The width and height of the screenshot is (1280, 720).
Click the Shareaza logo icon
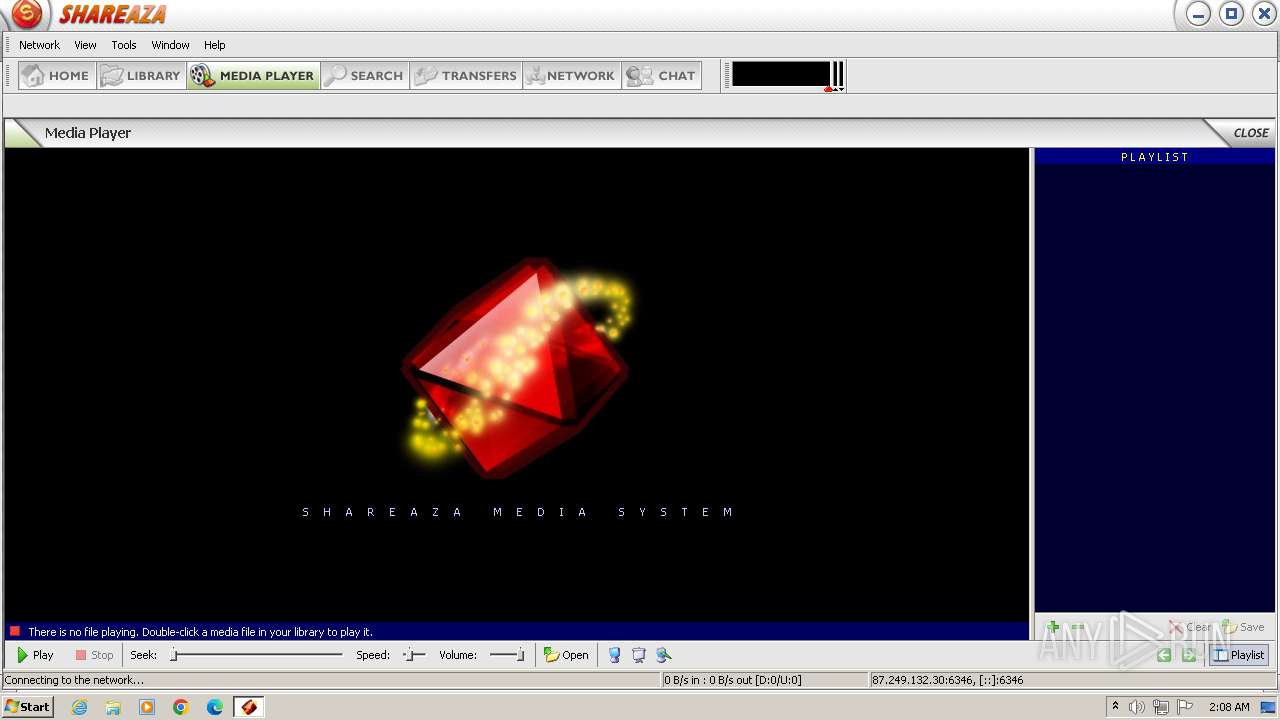coord(27,14)
